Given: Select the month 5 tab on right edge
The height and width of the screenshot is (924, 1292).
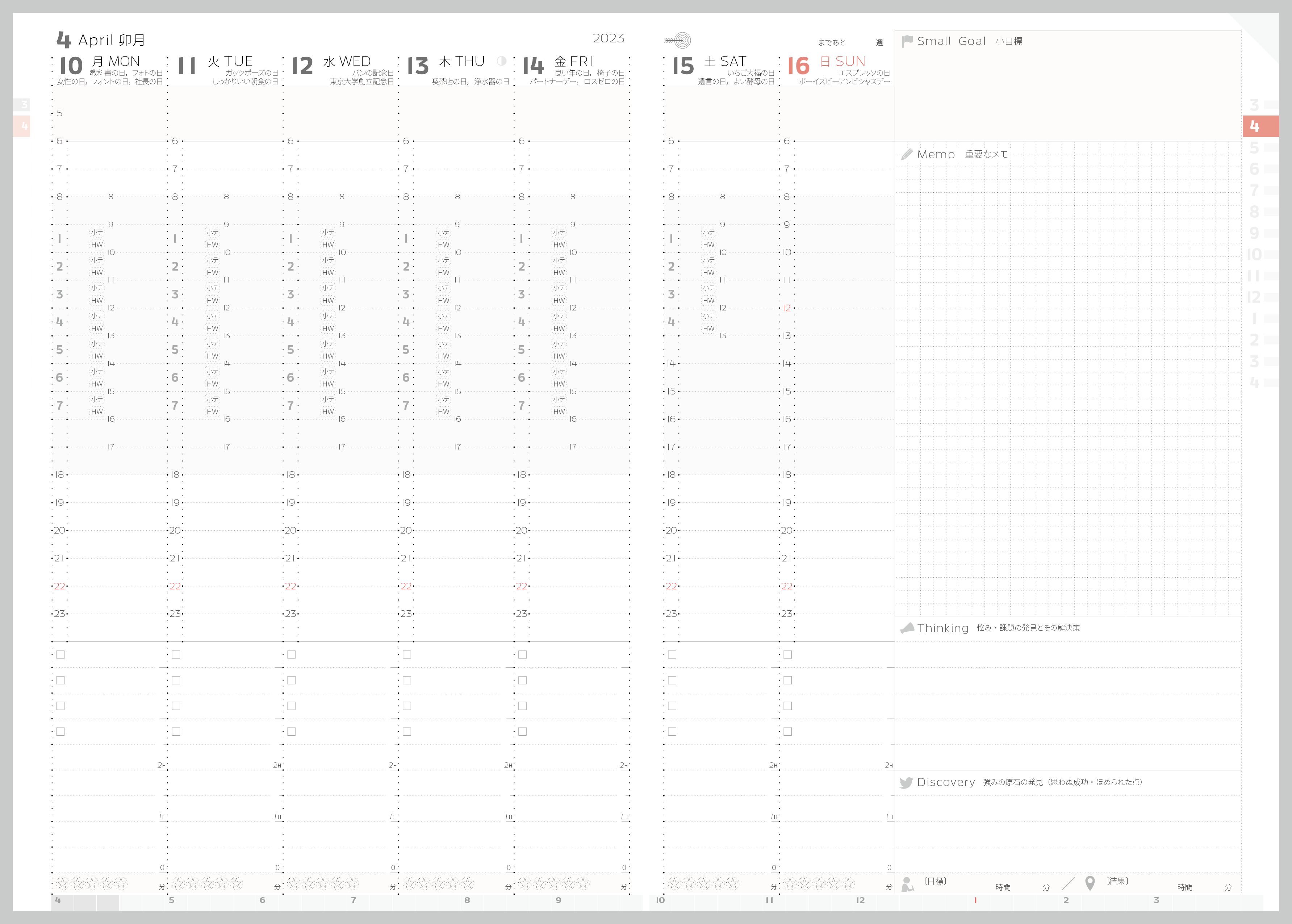Looking at the screenshot, I should (1254, 148).
